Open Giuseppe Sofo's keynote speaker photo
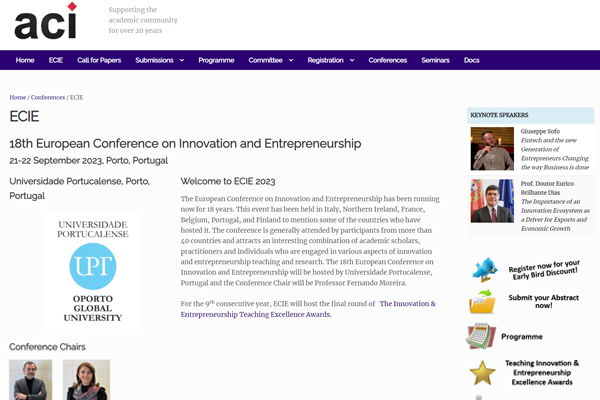Screen dimensions: 600x400 [x=492, y=149]
